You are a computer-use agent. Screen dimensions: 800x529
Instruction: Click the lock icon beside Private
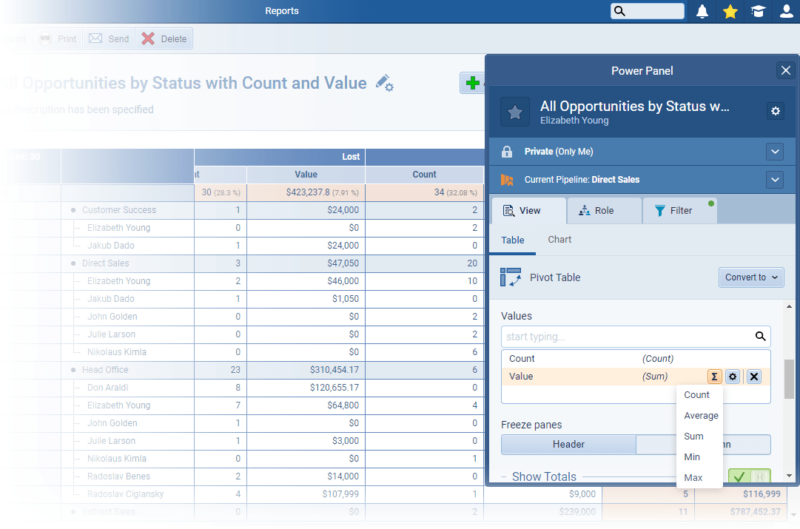click(x=507, y=152)
